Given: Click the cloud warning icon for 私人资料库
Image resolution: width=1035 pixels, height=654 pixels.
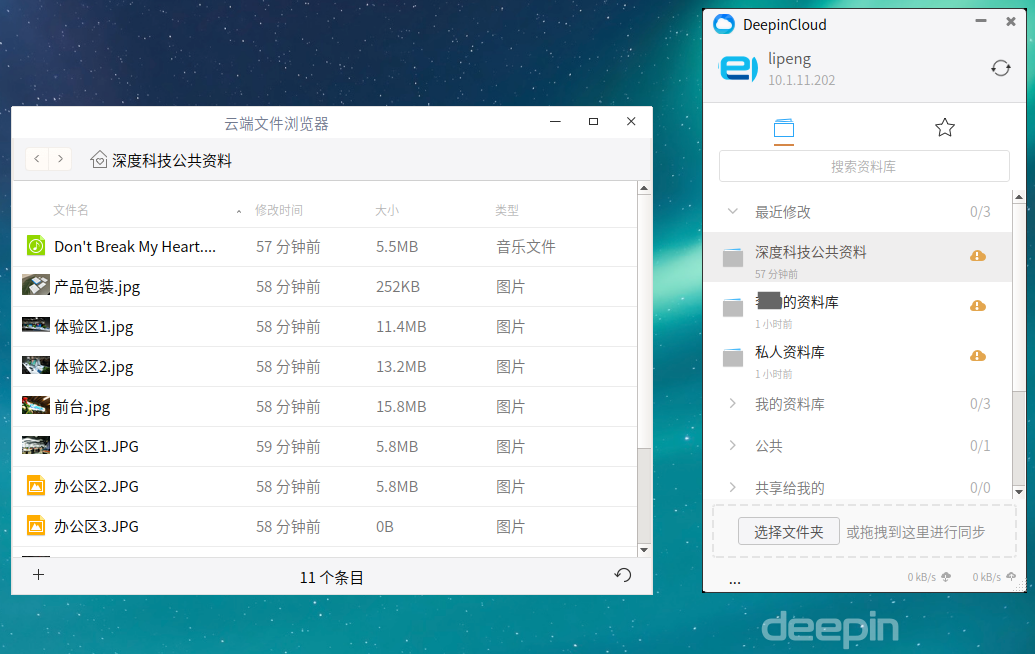Looking at the screenshot, I should (978, 356).
